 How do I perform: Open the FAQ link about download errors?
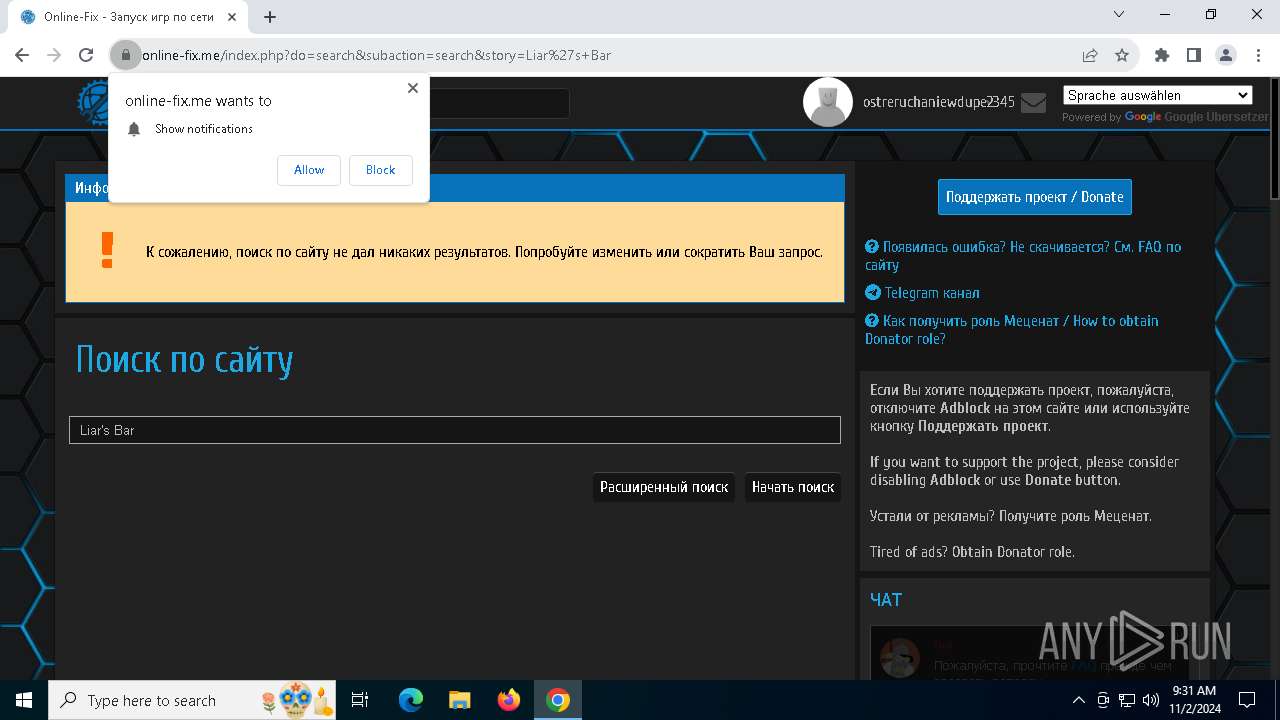pyautogui.click(x=1023, y=256)
